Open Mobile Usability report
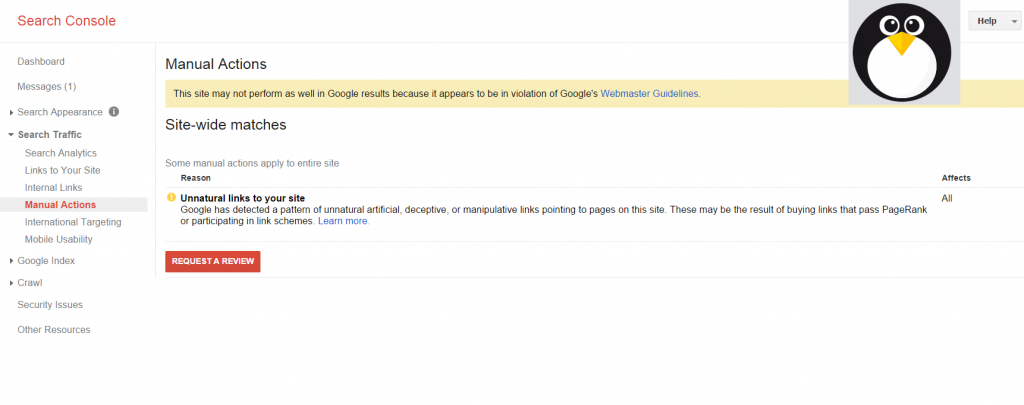 (x=59, y=239)
